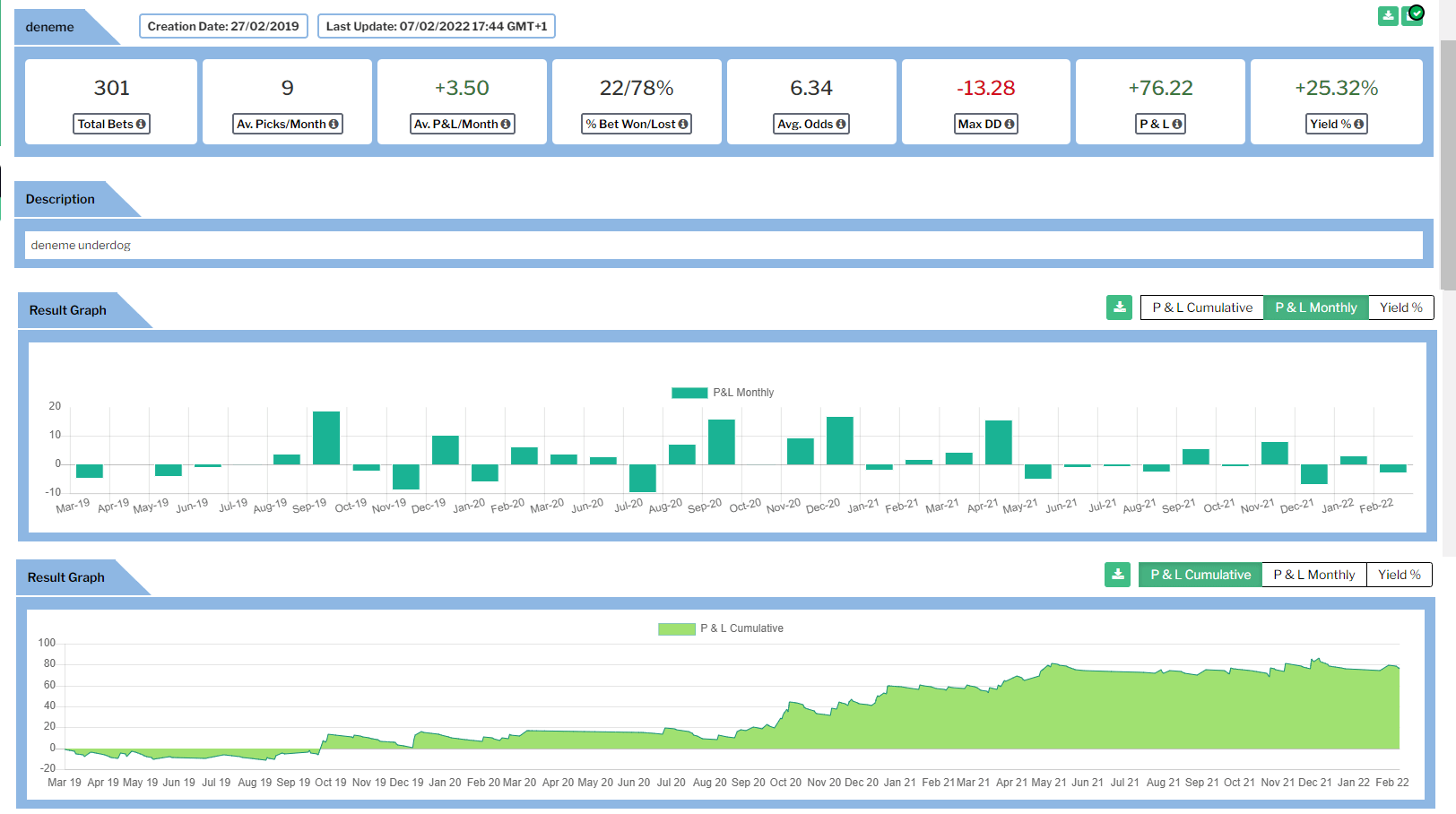Click the info icon beside Avg. Odds

841,125
